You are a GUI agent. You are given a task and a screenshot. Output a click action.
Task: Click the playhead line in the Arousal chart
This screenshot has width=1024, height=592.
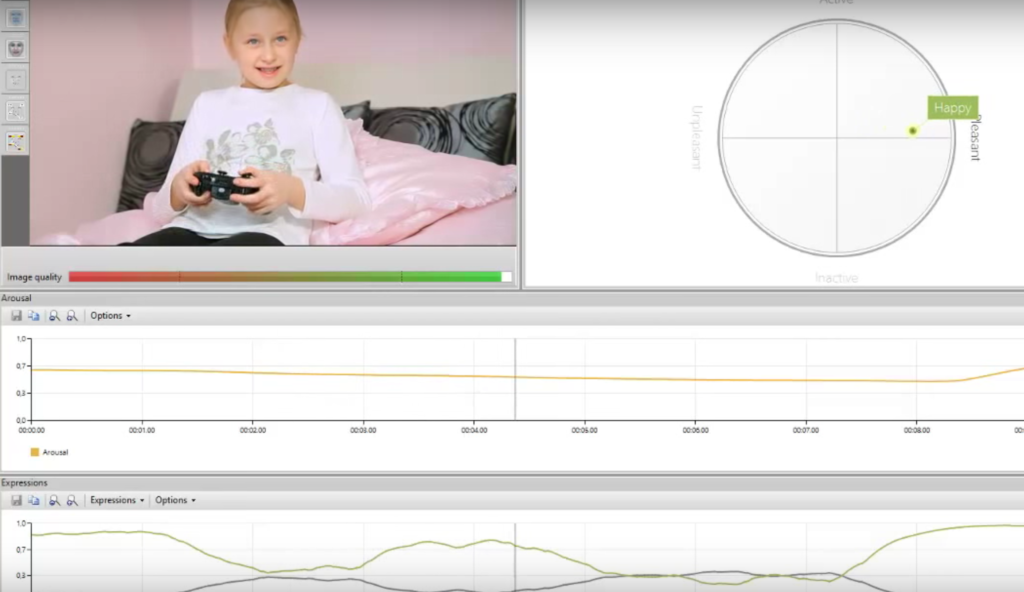[x=515, y=379]
